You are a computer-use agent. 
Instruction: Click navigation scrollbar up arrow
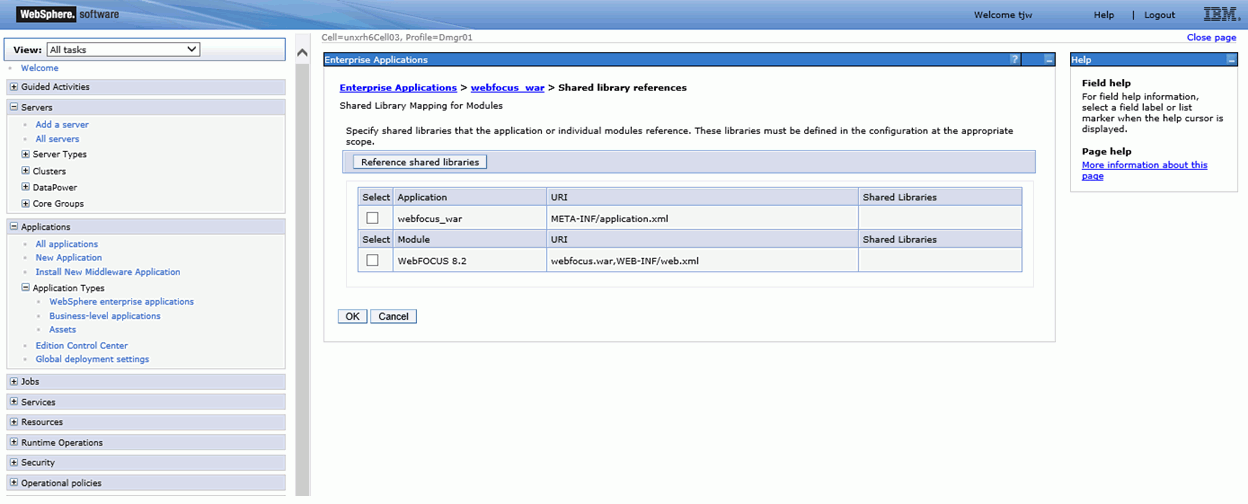point(303,51)
